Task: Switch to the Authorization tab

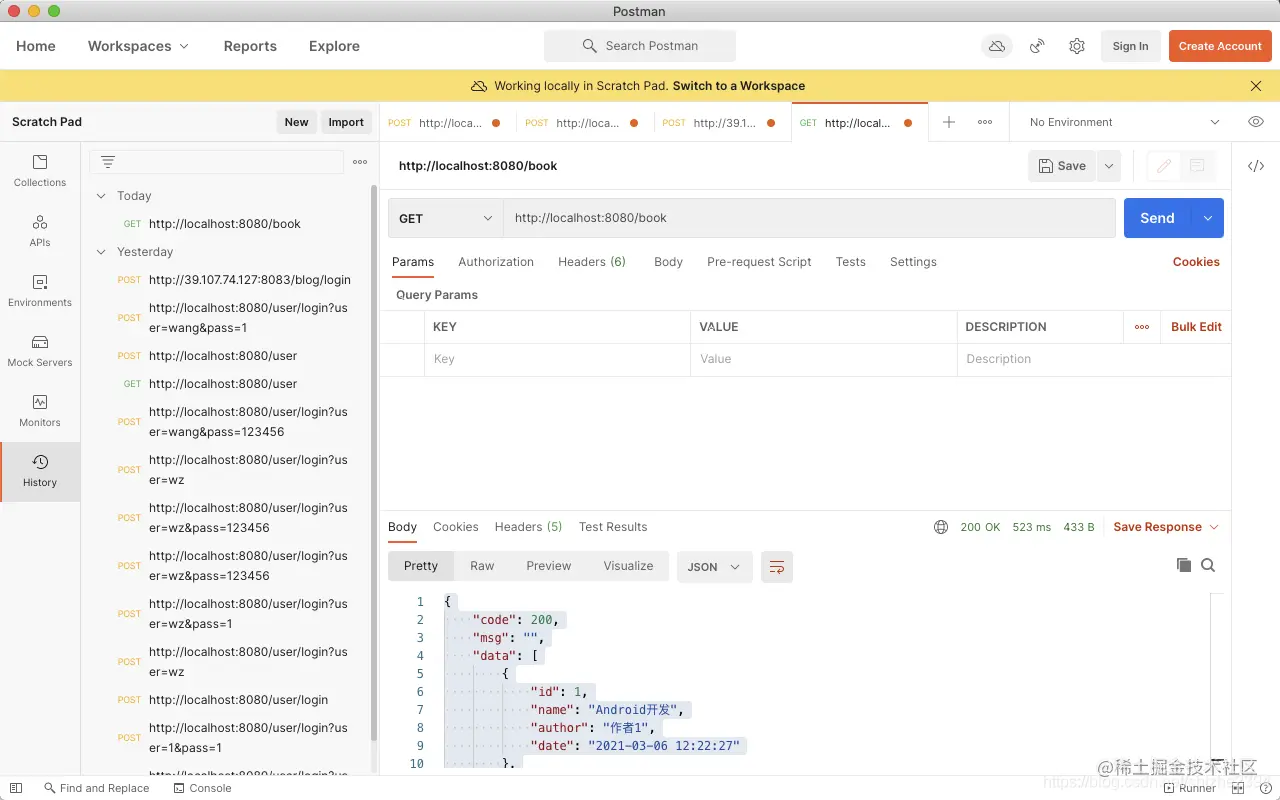Action: (496, 262)
